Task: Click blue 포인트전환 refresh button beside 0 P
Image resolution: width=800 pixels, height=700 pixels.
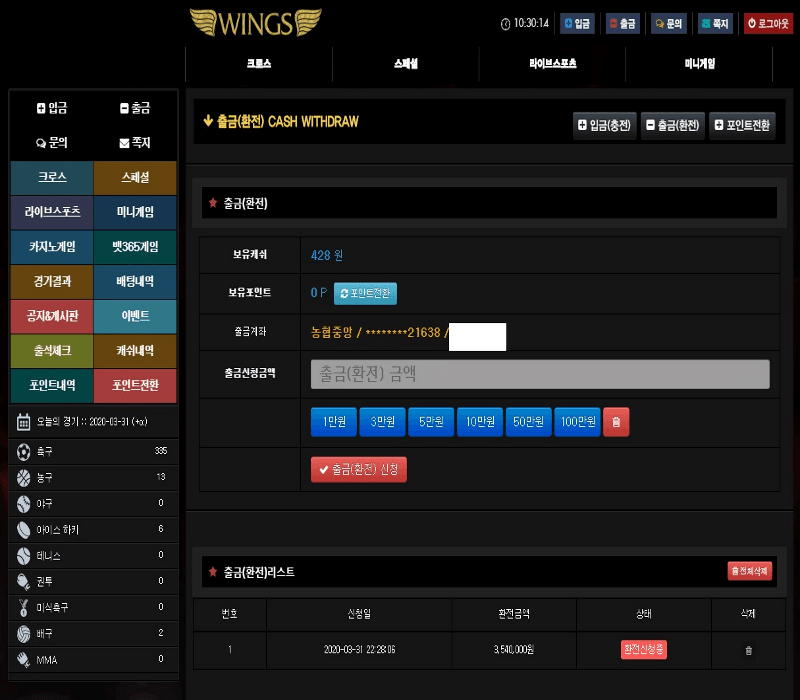Action: pos(365,293)
